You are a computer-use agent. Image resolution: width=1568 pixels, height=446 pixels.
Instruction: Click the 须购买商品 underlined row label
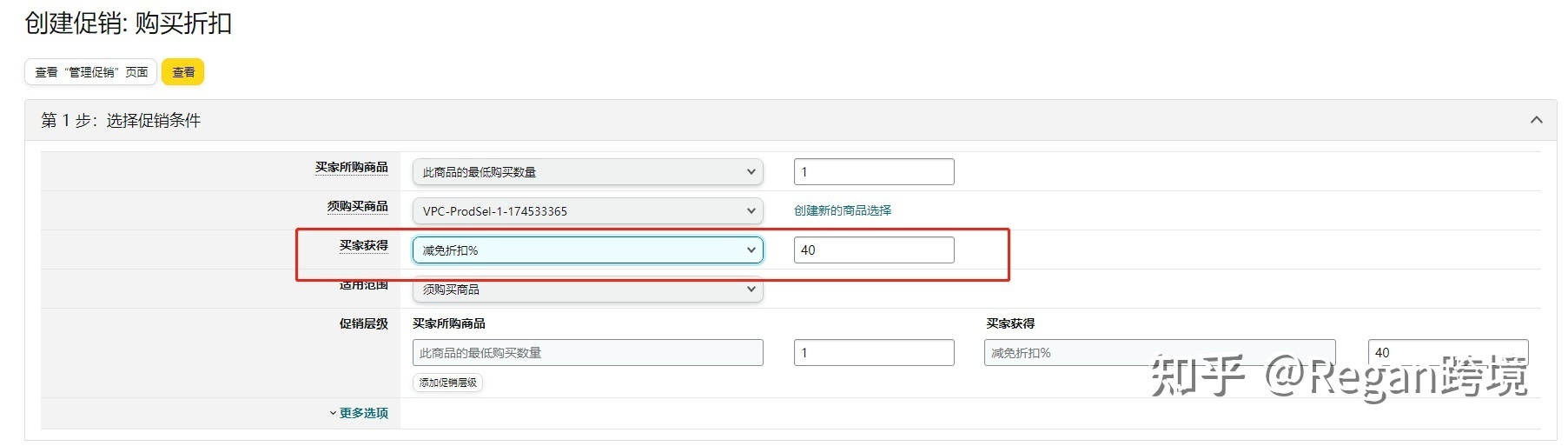tap(358, 206)
